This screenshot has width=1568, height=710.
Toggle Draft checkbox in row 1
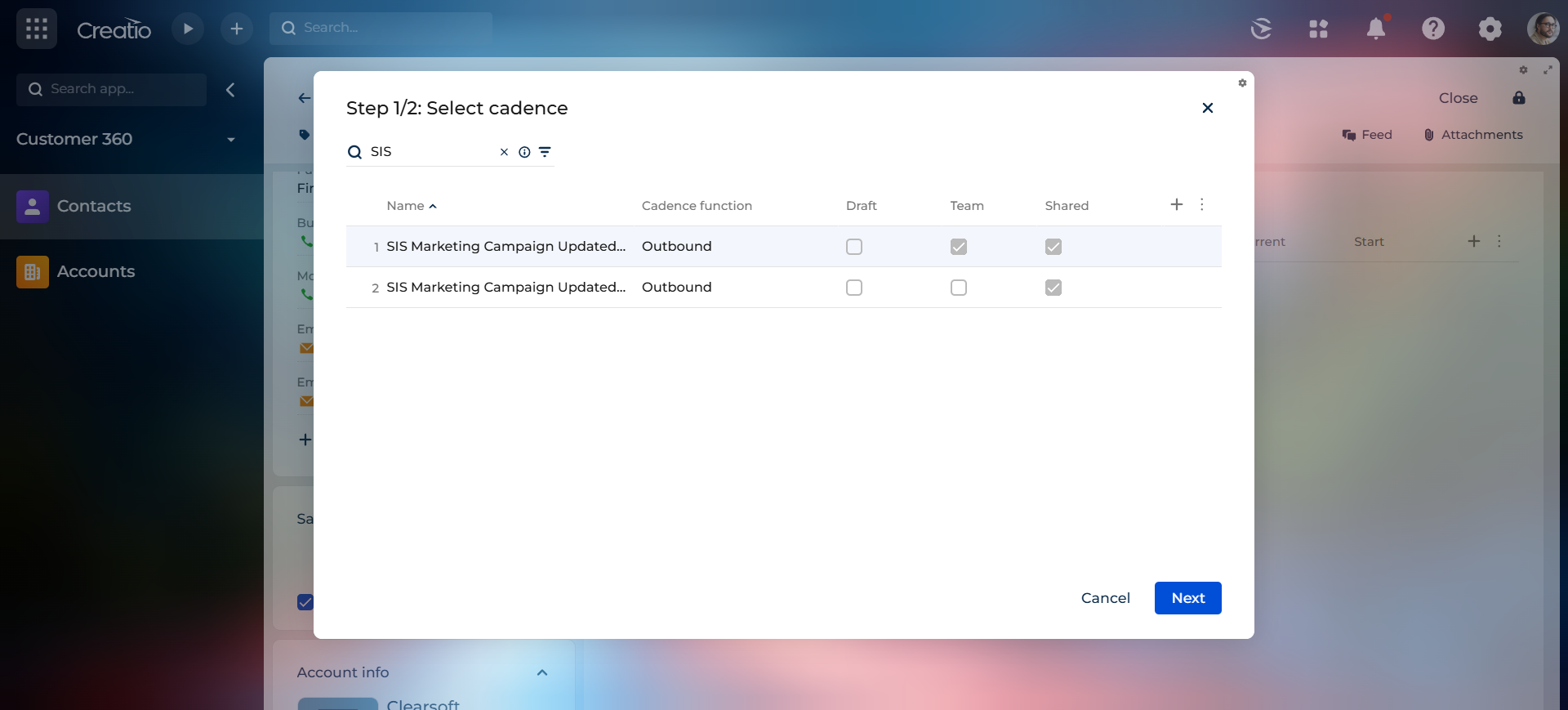pos(854,247)
